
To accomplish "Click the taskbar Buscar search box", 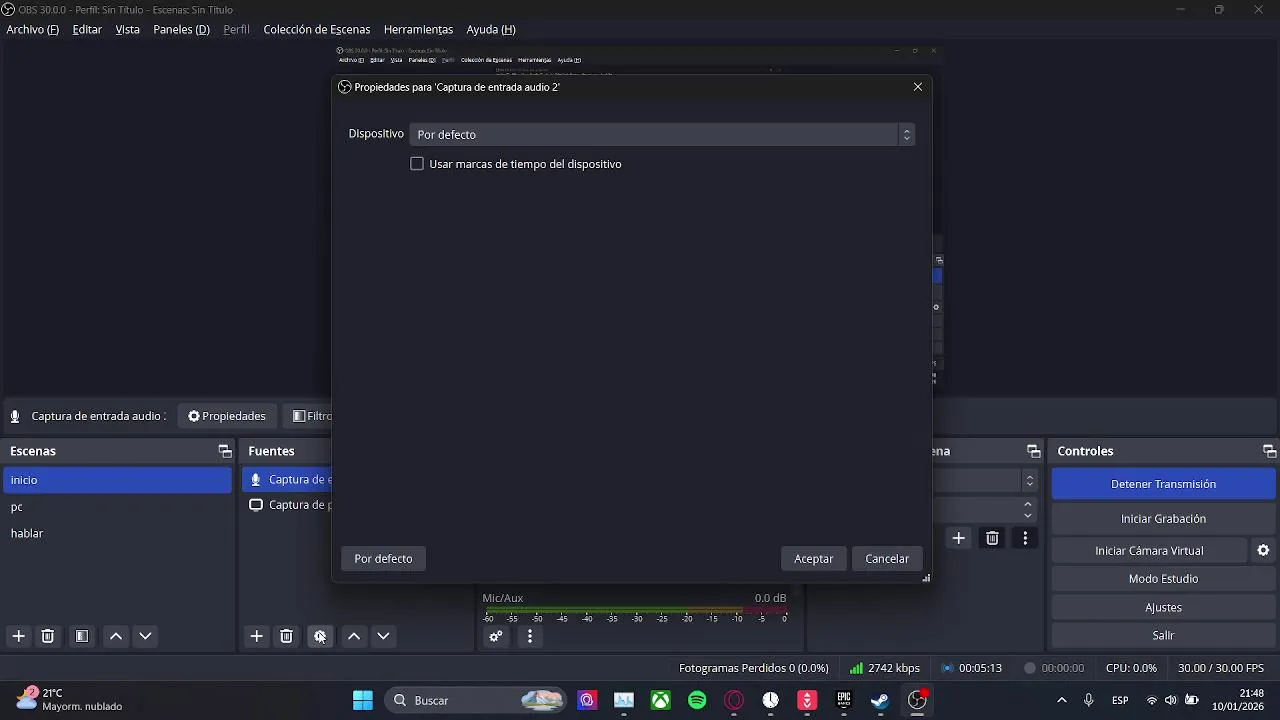I will point(475,700).
